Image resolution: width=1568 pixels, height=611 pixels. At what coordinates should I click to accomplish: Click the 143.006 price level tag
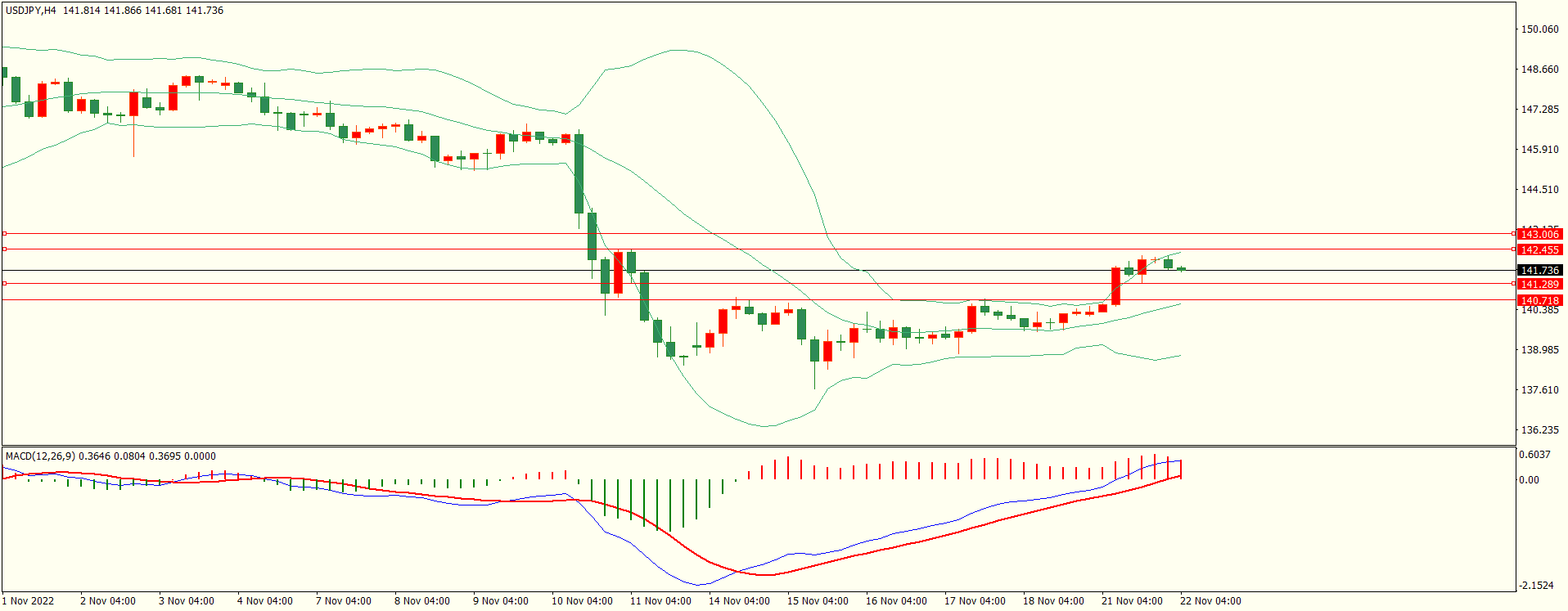coord(1539,235)
